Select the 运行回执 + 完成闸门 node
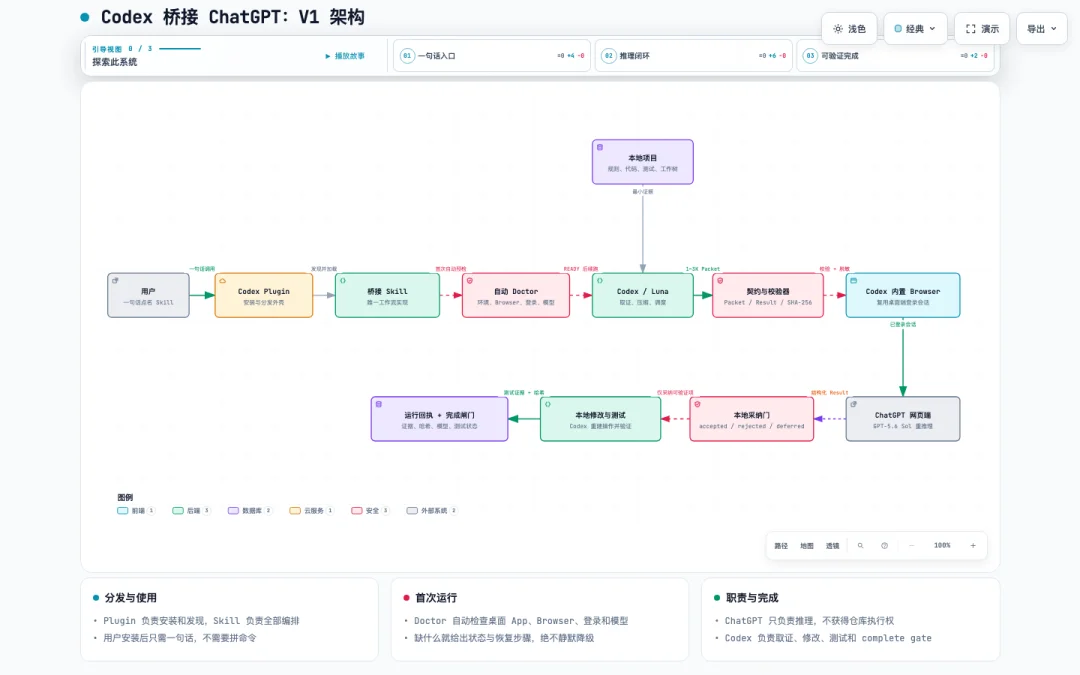This screenshot has height=675, width=1080. tap(439, 419)
